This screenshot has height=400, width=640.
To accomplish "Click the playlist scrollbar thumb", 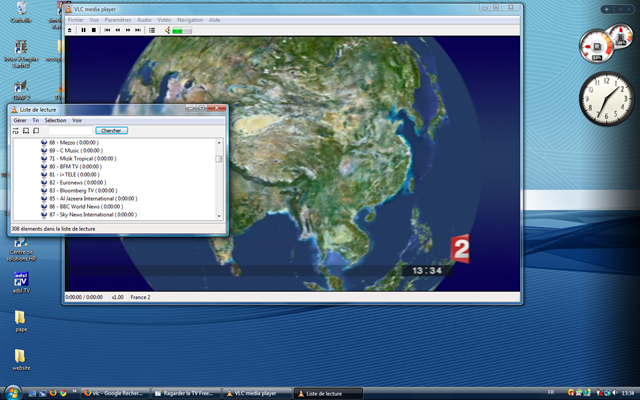I will tap(219, 159).
